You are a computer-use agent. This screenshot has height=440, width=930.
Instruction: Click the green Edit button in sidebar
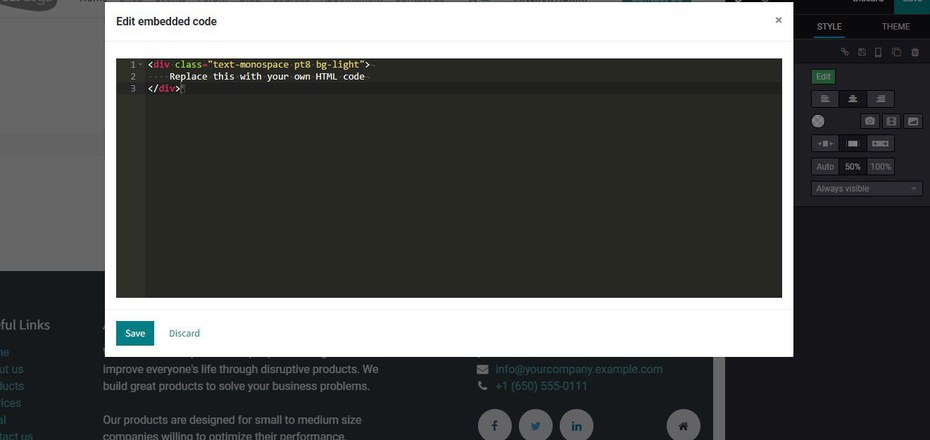823,76
